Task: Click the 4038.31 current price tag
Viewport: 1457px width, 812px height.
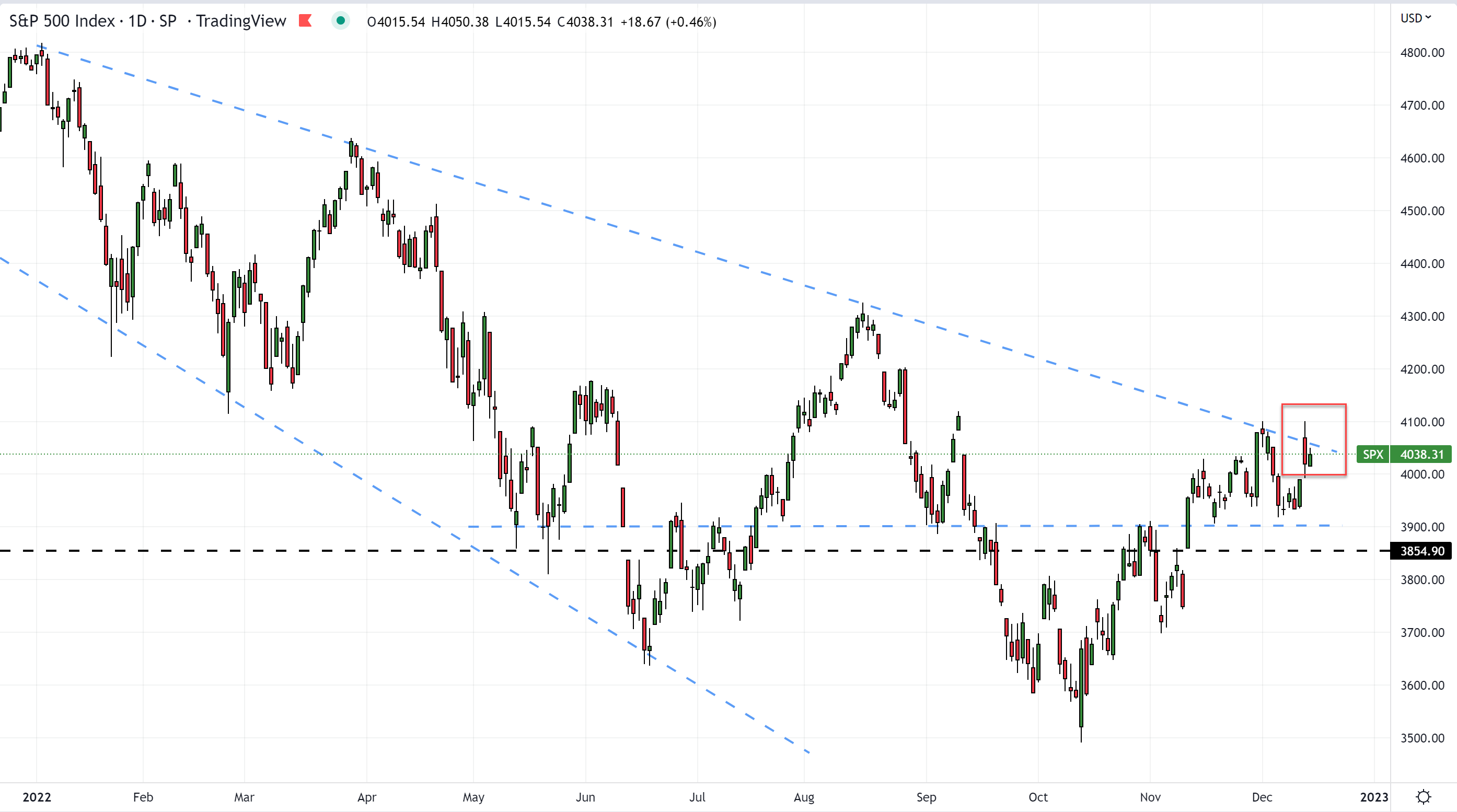Action: (1421, 454)
